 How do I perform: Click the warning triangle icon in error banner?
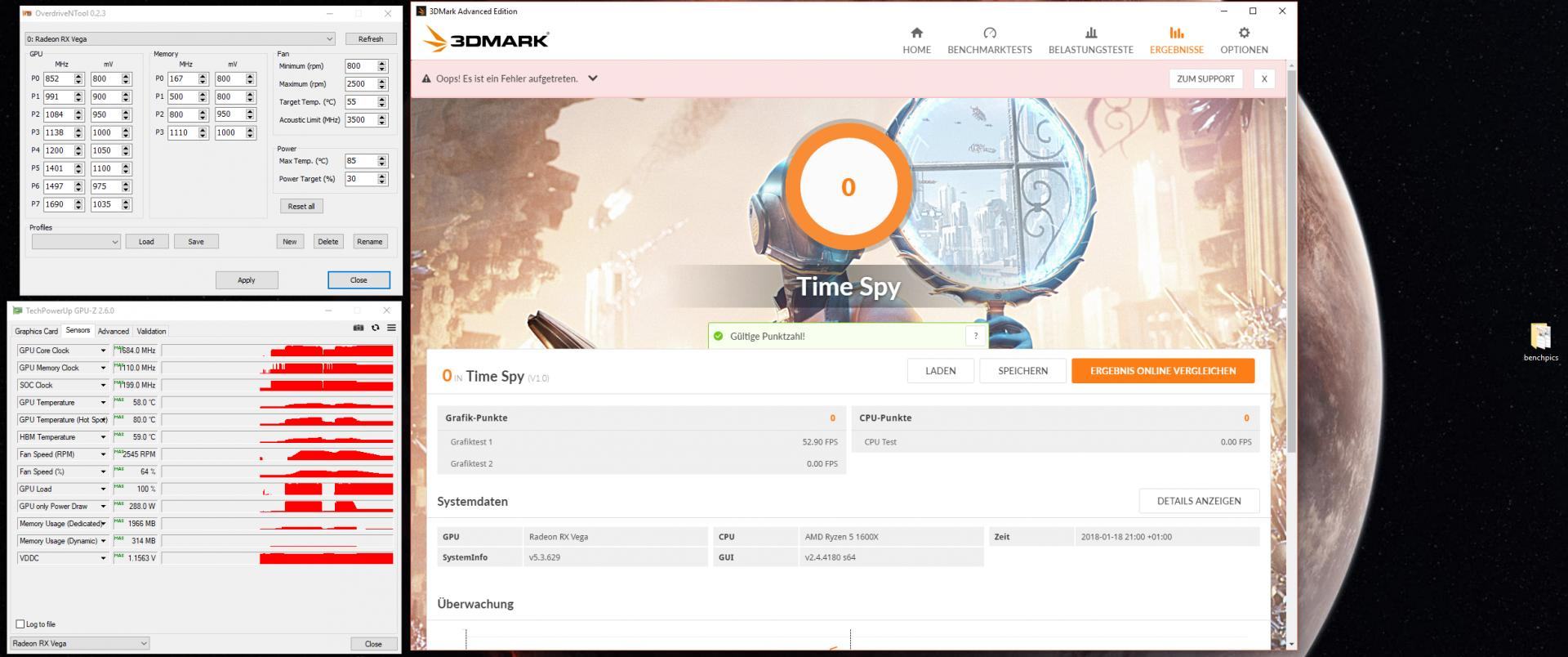tap(425, 79)
